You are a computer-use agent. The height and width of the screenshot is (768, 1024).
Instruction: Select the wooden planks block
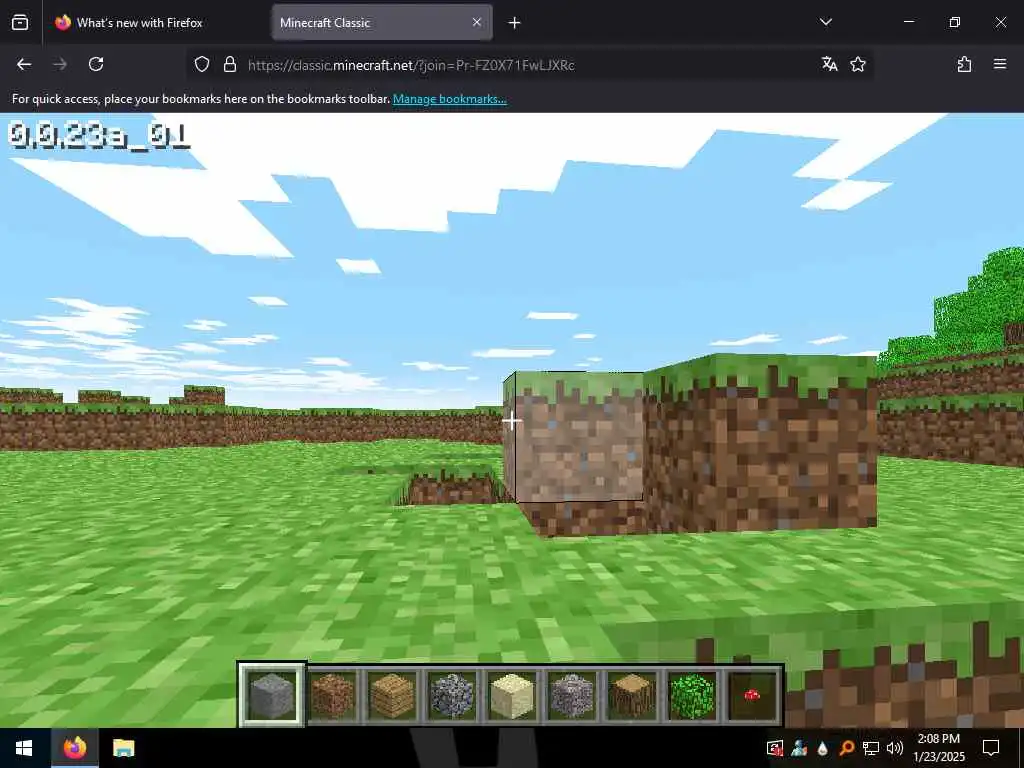(x=392, y=696)
